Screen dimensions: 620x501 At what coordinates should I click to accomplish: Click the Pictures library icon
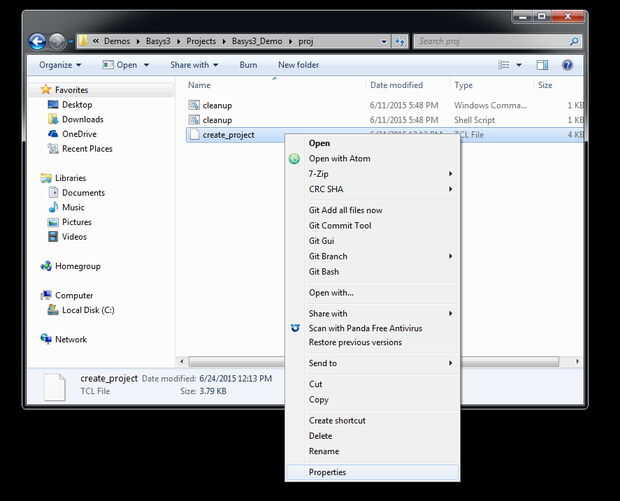(x=53, y=222)
